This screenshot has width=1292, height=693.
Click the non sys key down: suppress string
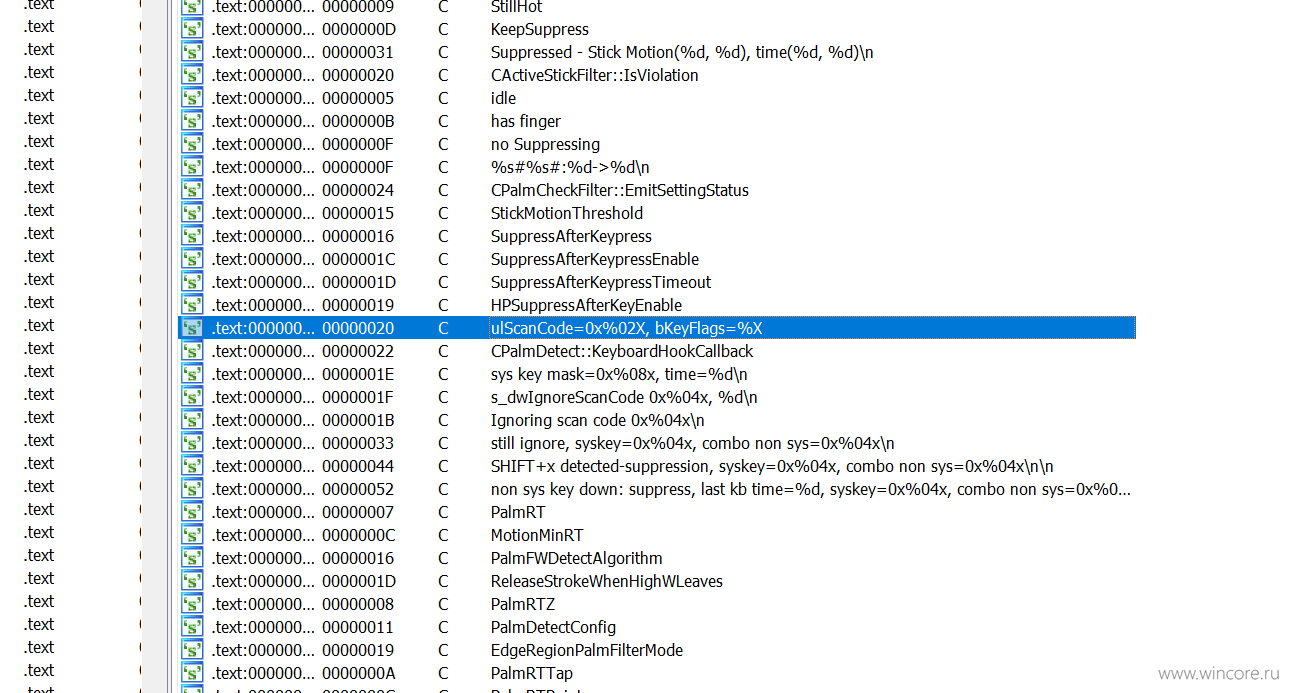pos(811,489)
